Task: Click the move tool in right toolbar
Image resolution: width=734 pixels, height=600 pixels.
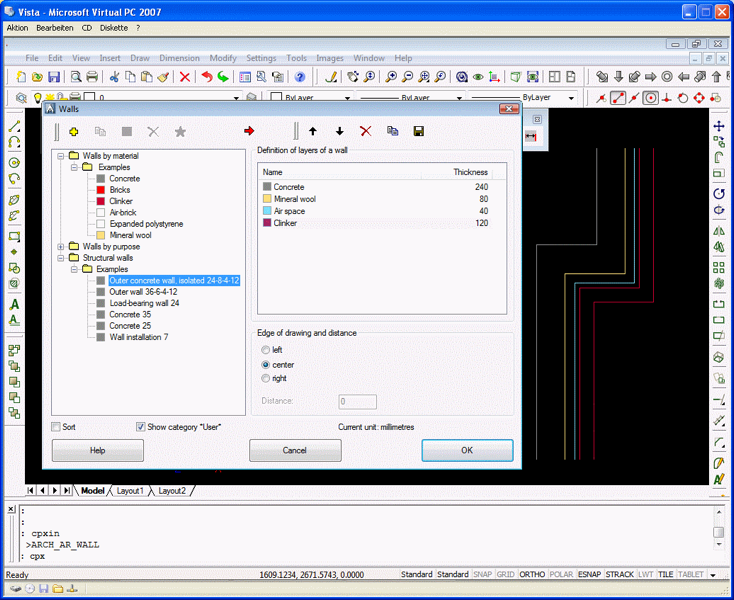Action: point(719,126)
